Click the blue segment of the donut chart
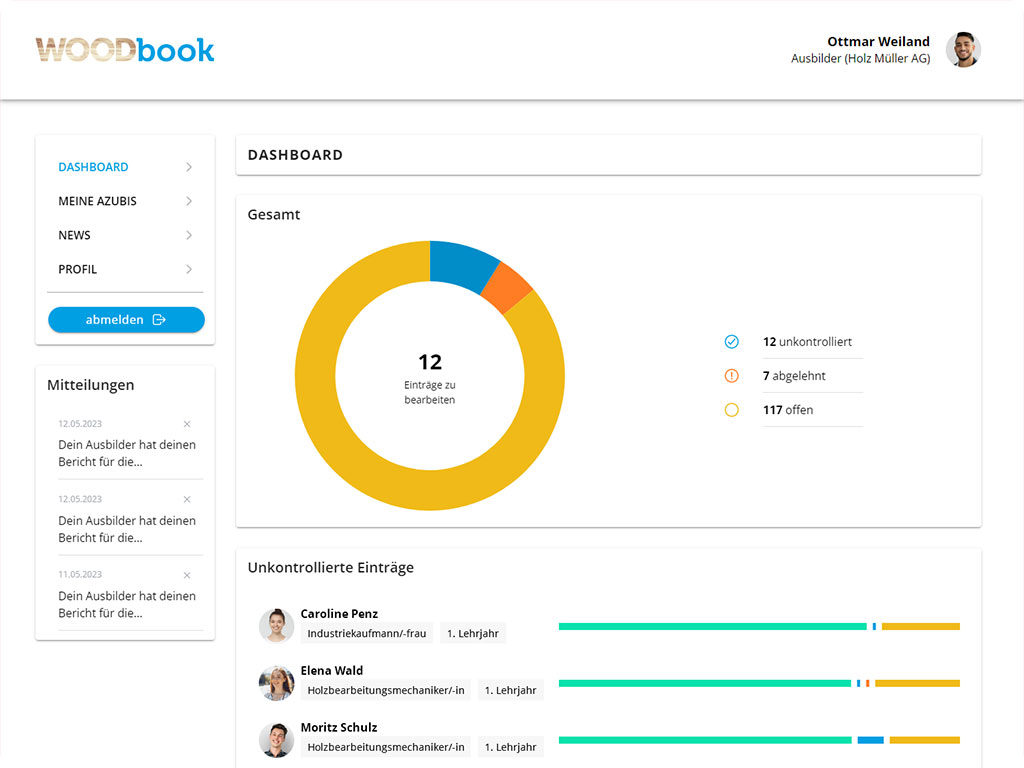Image resolution: width=1024 pixels, height=768 pixels. pyautogui.click(x=462, y=264)
